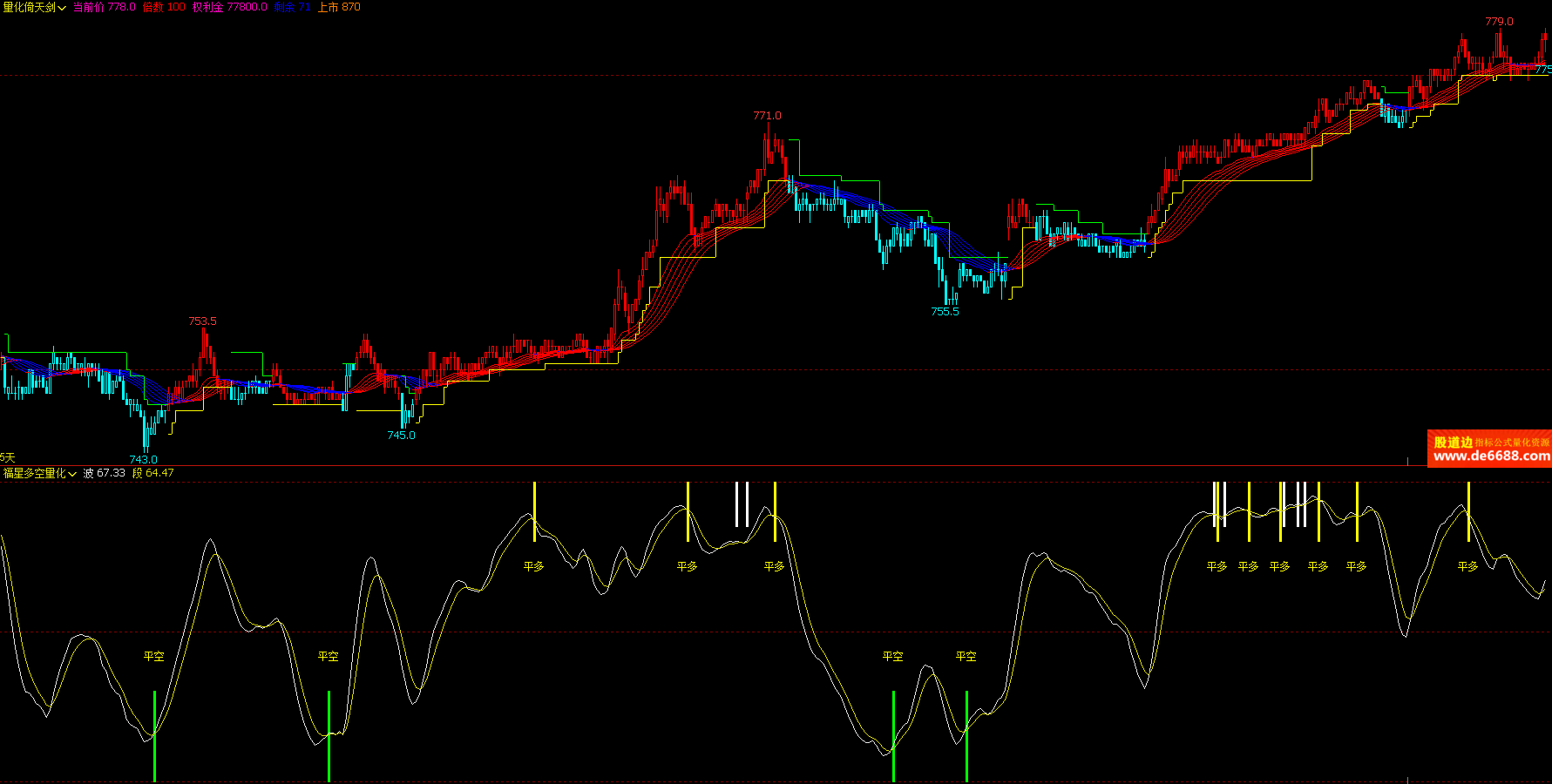Click the 波 67.33 indicator value
This screenshot has height=784, width=1552.
[105, 473]
